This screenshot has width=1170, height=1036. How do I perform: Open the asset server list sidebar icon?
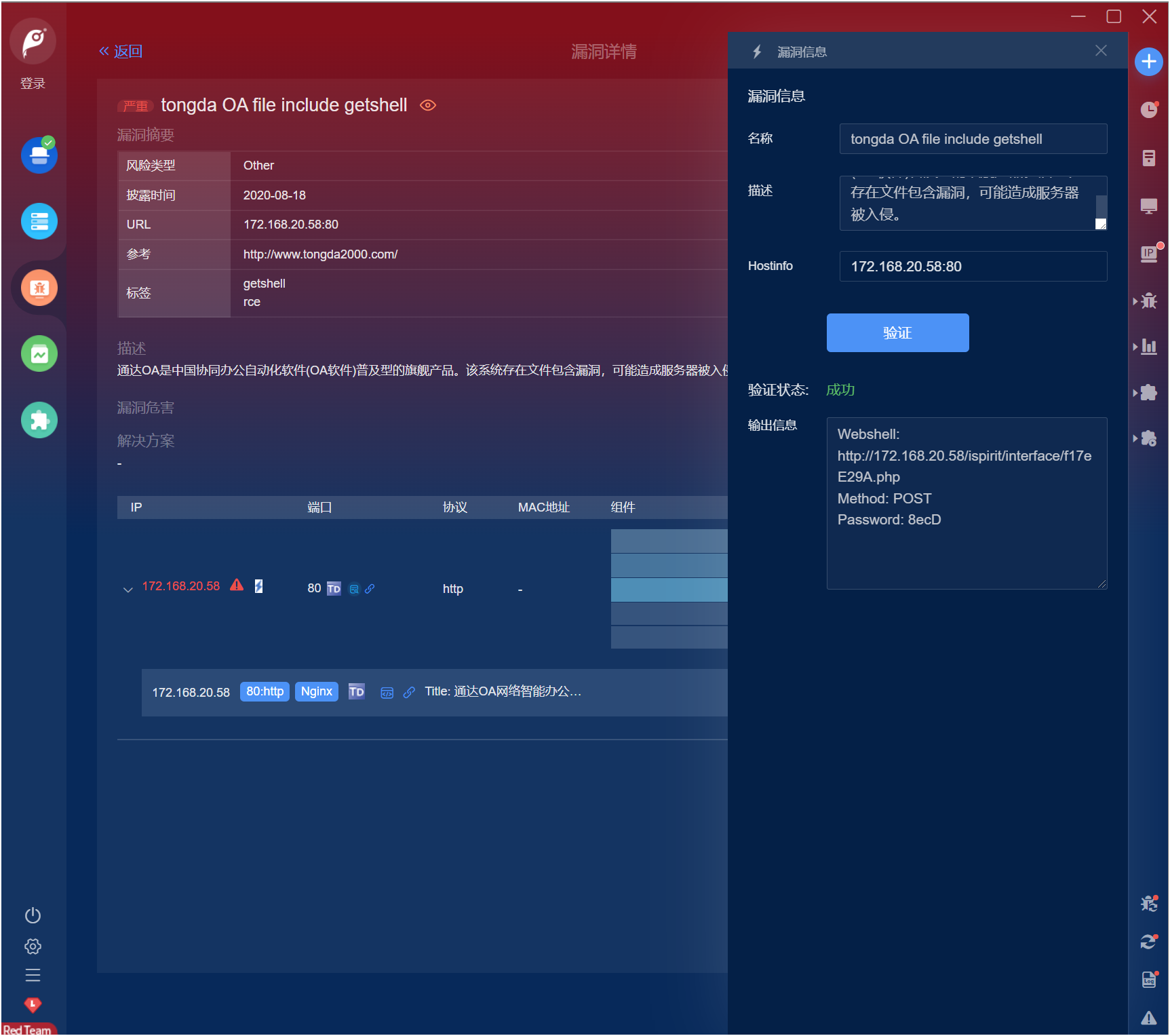(39, 221)
